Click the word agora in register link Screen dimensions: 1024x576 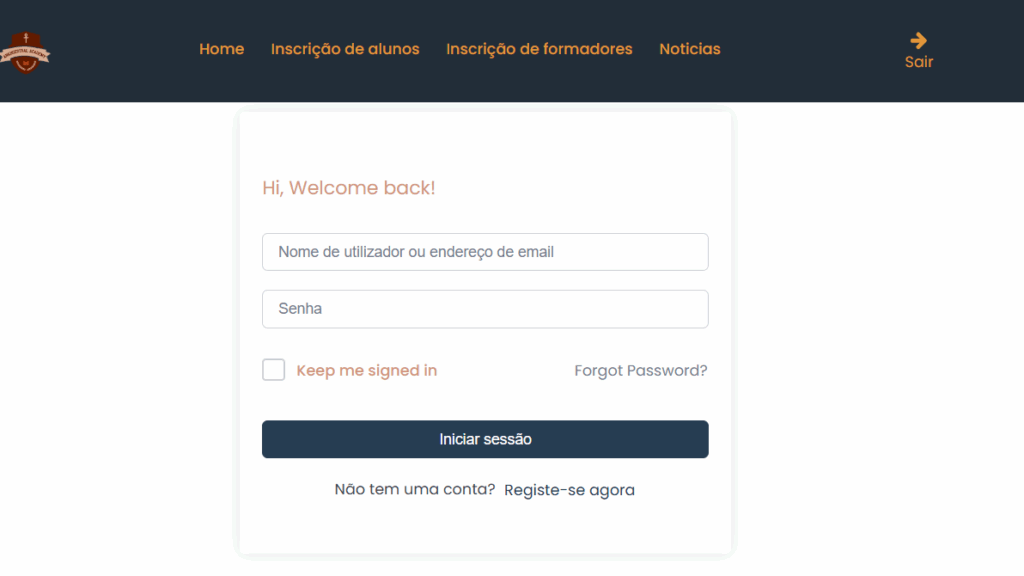tap(612, 490)
